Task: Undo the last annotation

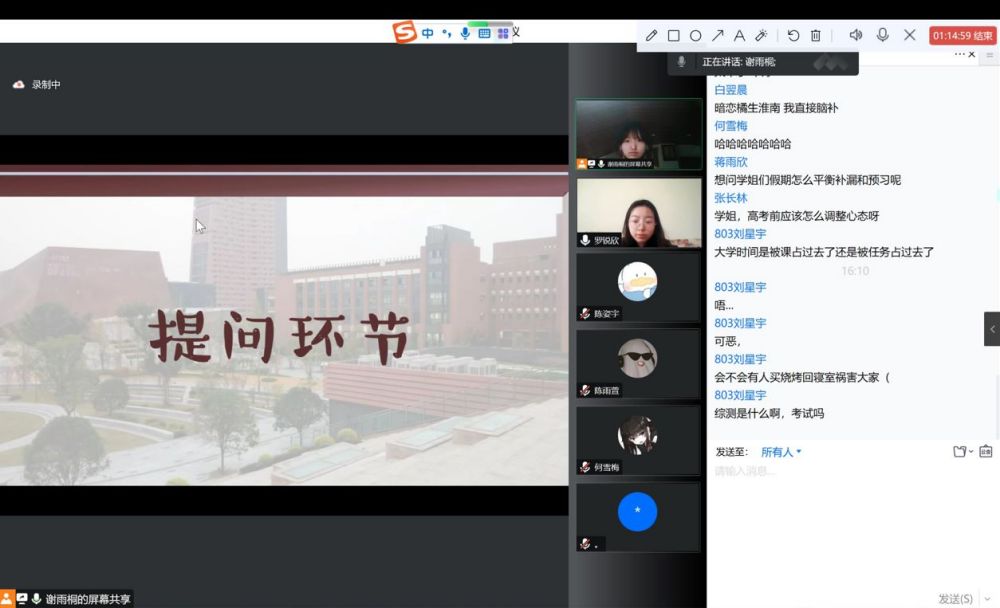Action: click(x=793, y=35)
